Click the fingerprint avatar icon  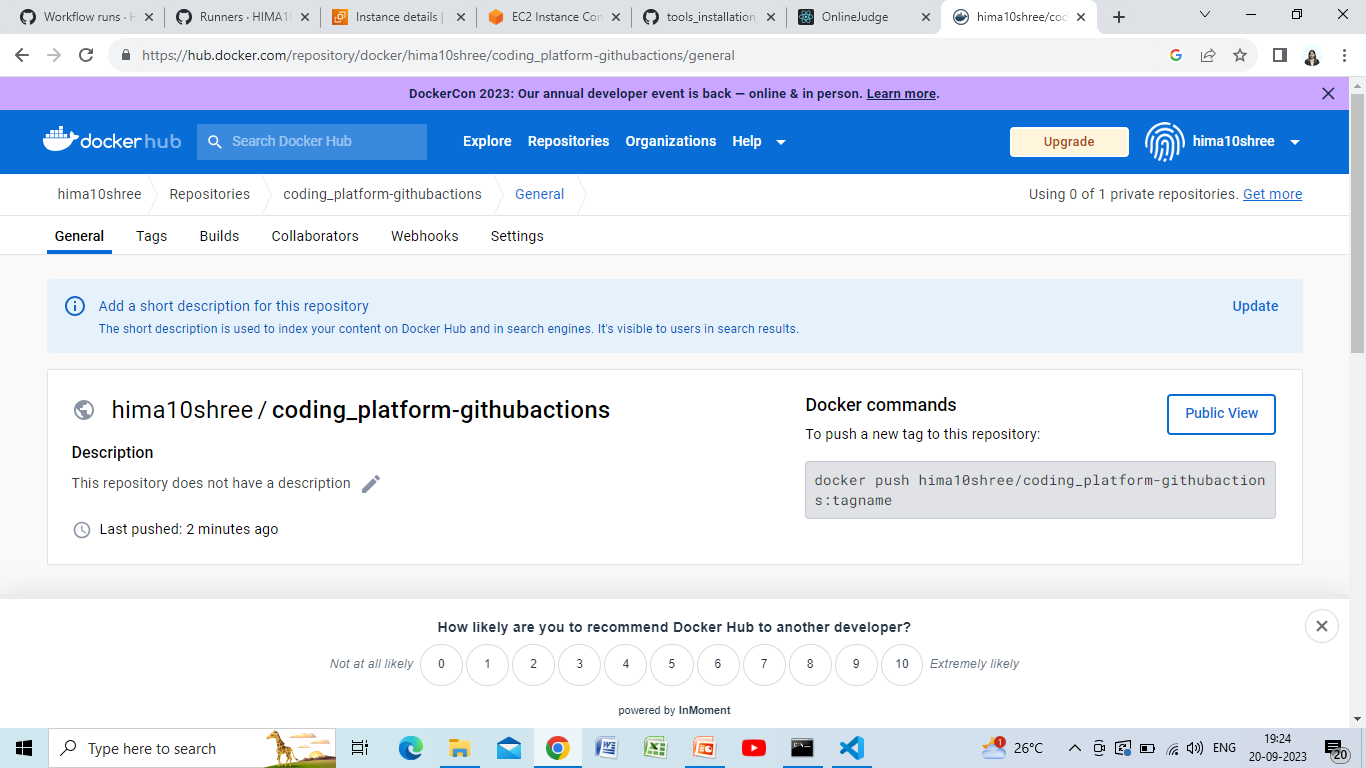[1164, 142]
